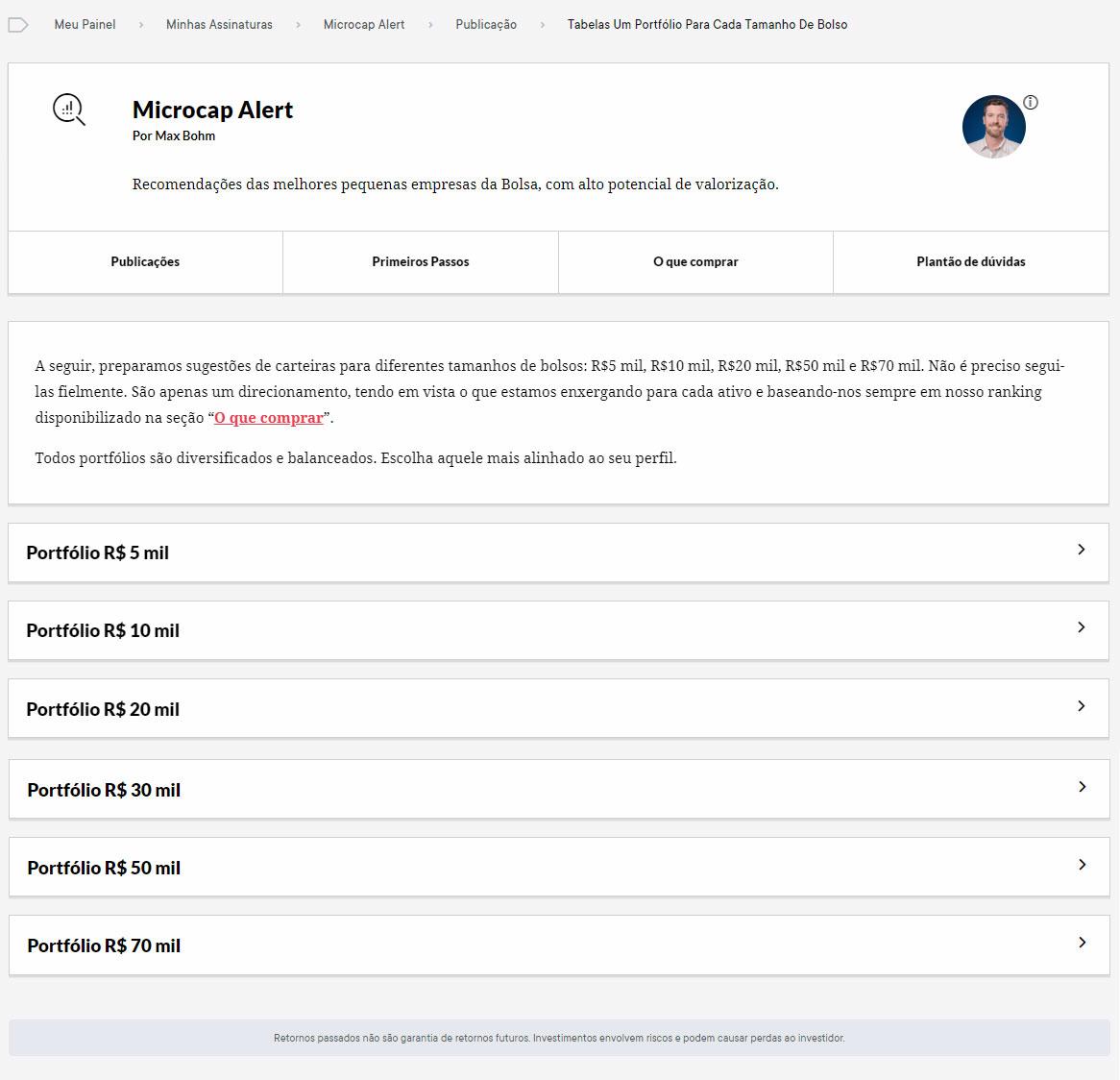This screenshot has width=1120, height=1080.
Task: Click the info icon beside author photo
Action: pos(1031,102)
